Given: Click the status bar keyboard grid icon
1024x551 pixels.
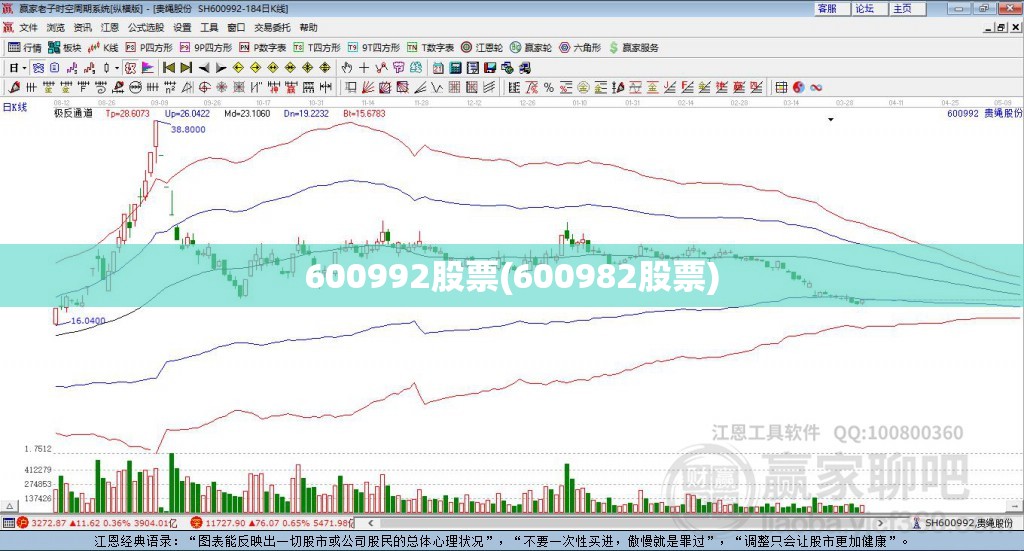Looking at the screenshot, I should (x=8, y=523).
